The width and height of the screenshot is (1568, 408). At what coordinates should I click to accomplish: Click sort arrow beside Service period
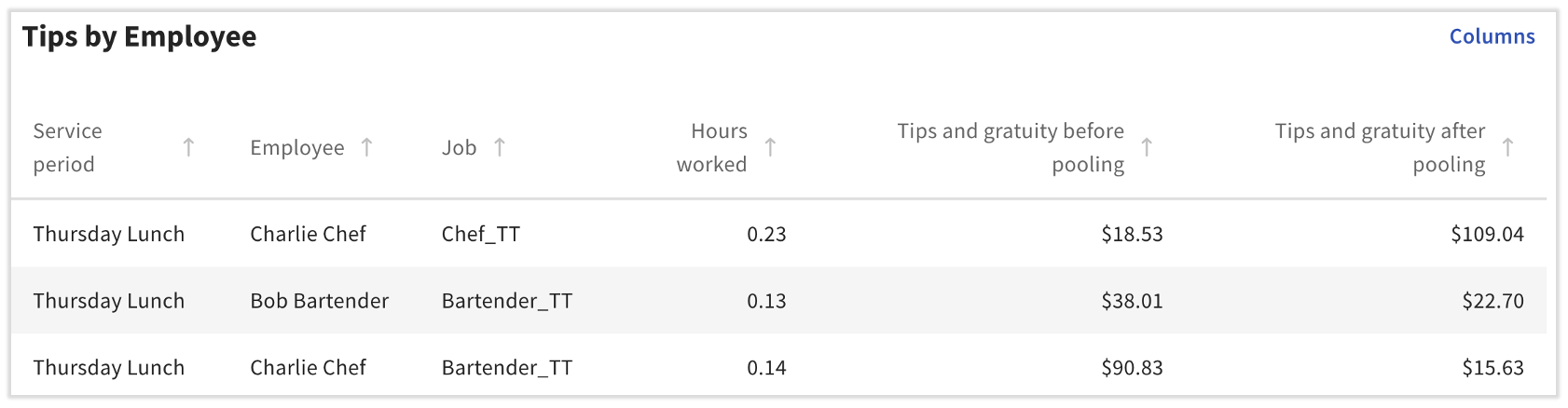tap(188, 147)
